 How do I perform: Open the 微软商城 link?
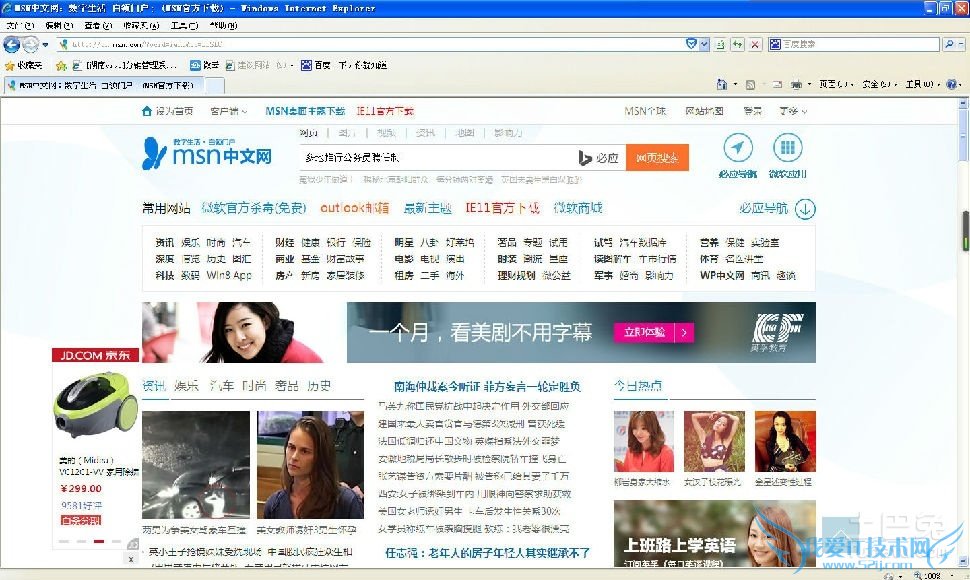click(578, 208)
